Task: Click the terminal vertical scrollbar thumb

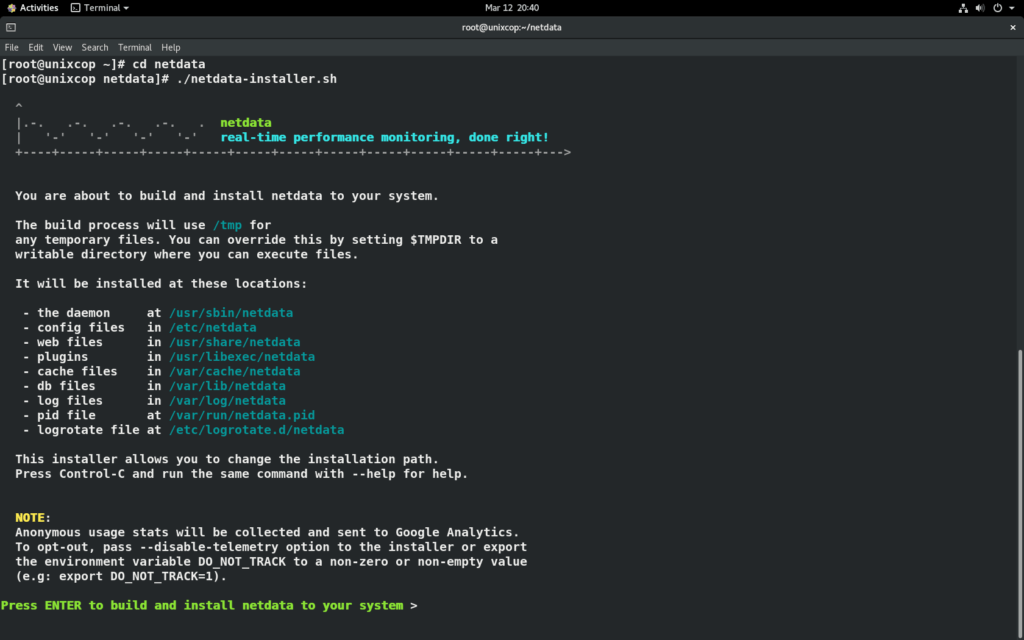Action: [1020, 495]
